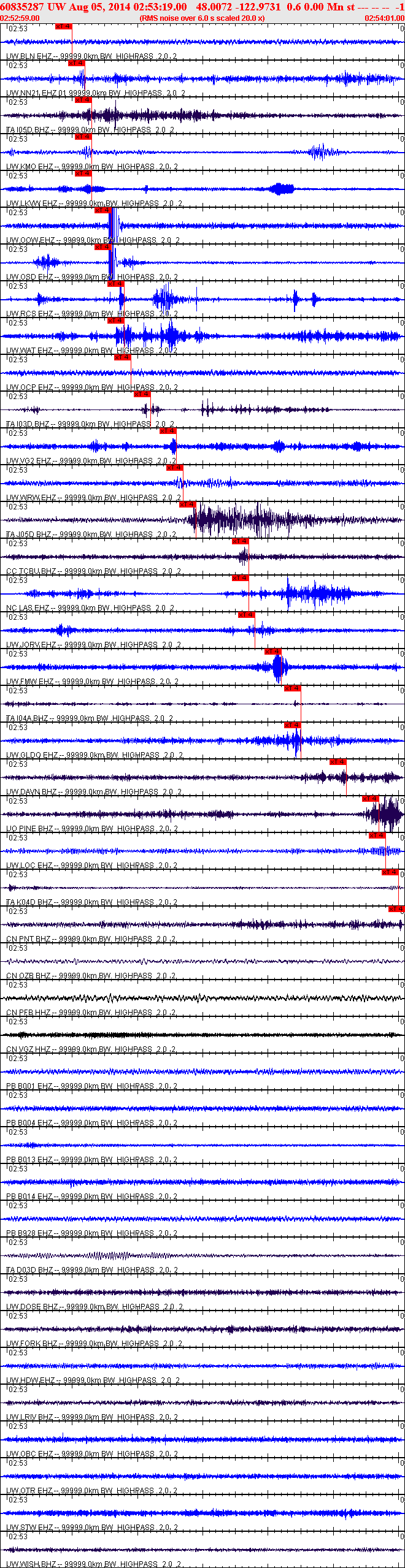Select the red pick marker on TA I05D trace

83,100
